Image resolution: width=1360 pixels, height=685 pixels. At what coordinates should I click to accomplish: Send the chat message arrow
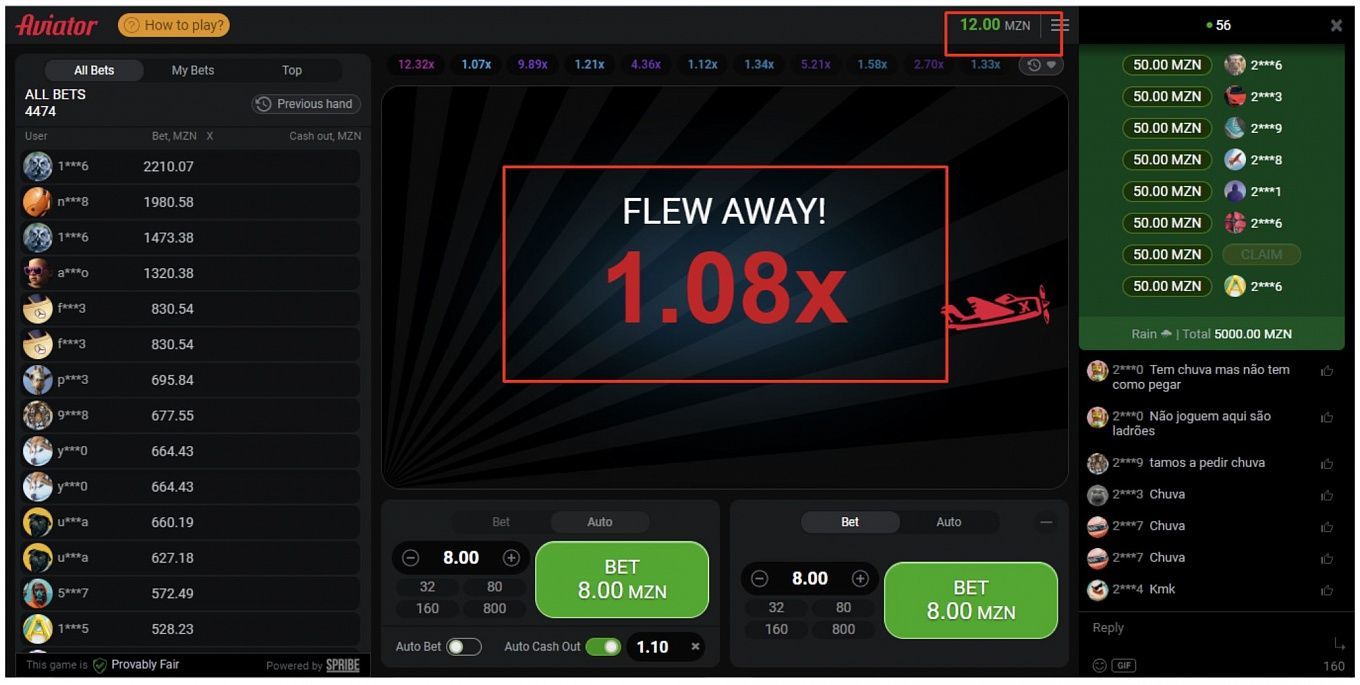tap(1340, 643)
